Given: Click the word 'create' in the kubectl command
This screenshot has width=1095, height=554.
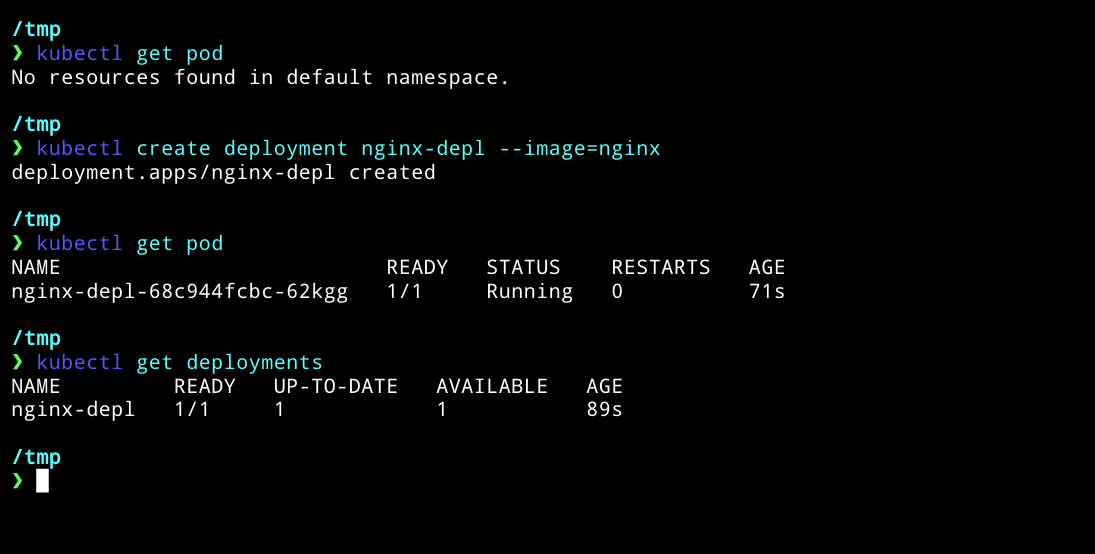Looking at the screenshot, I should [173, 149].
